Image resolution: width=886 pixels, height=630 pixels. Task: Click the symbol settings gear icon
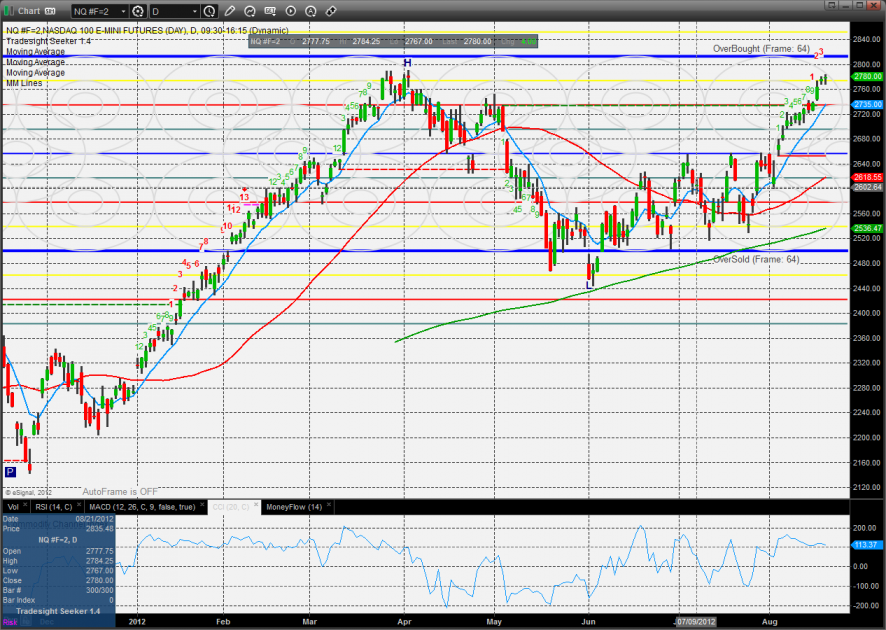pos(137,11)
